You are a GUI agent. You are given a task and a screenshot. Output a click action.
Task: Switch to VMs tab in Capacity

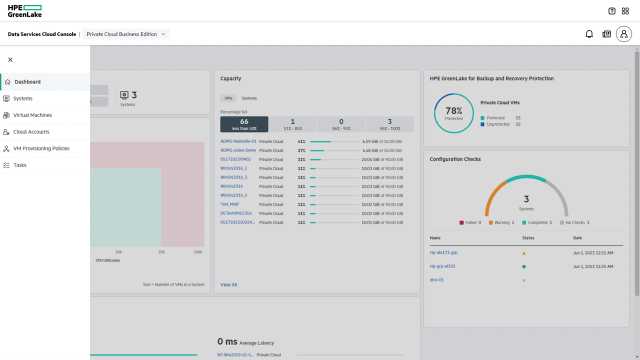point(228,98)
